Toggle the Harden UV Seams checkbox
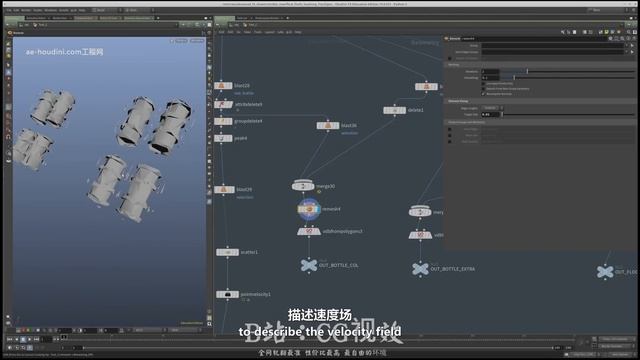Screen dimensions: 640x360 [450, 58]
